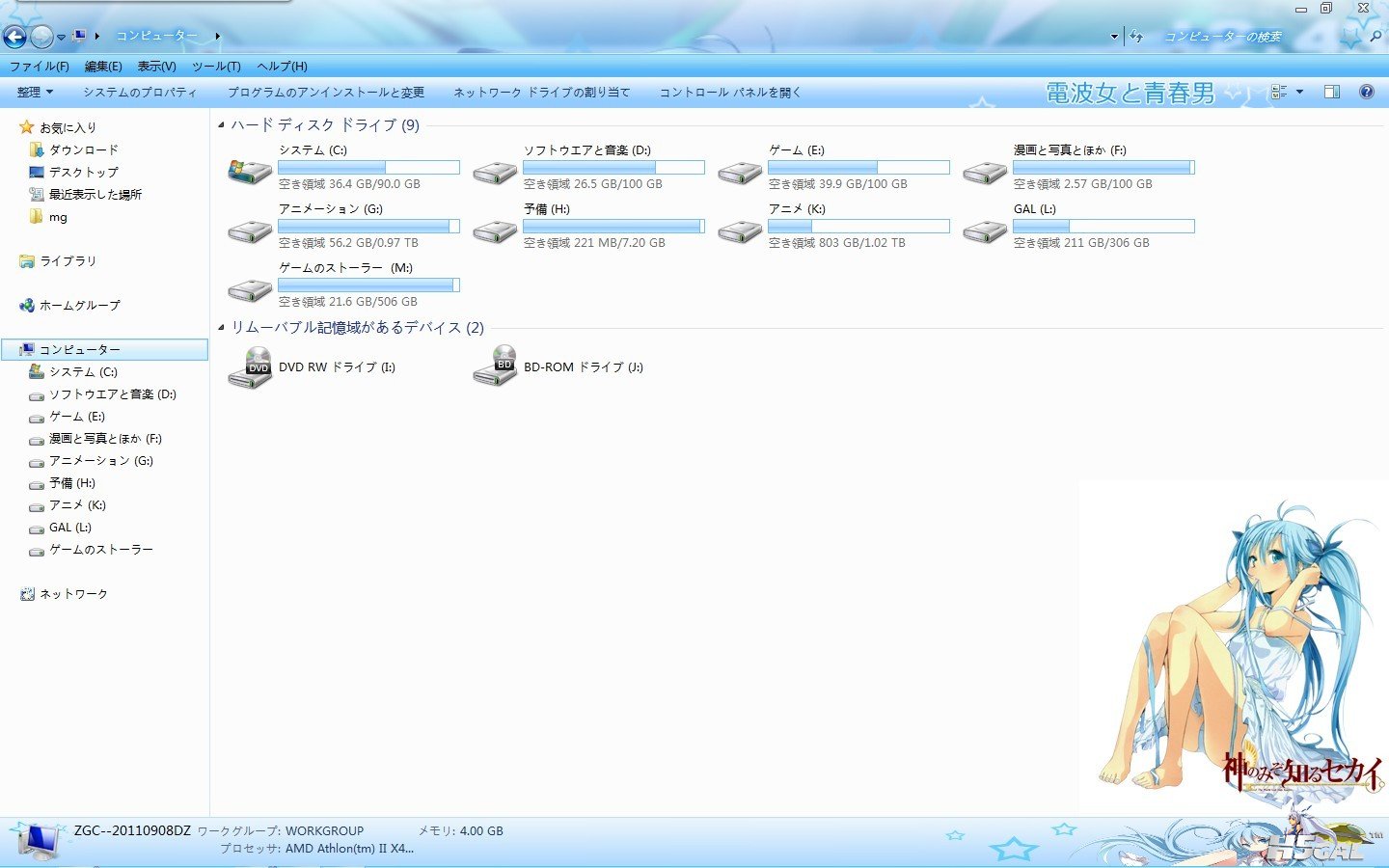Screen dimensions: 1389x868
Task: Open ダウンロード in the favorites list
Action: (x=83, y=150)
